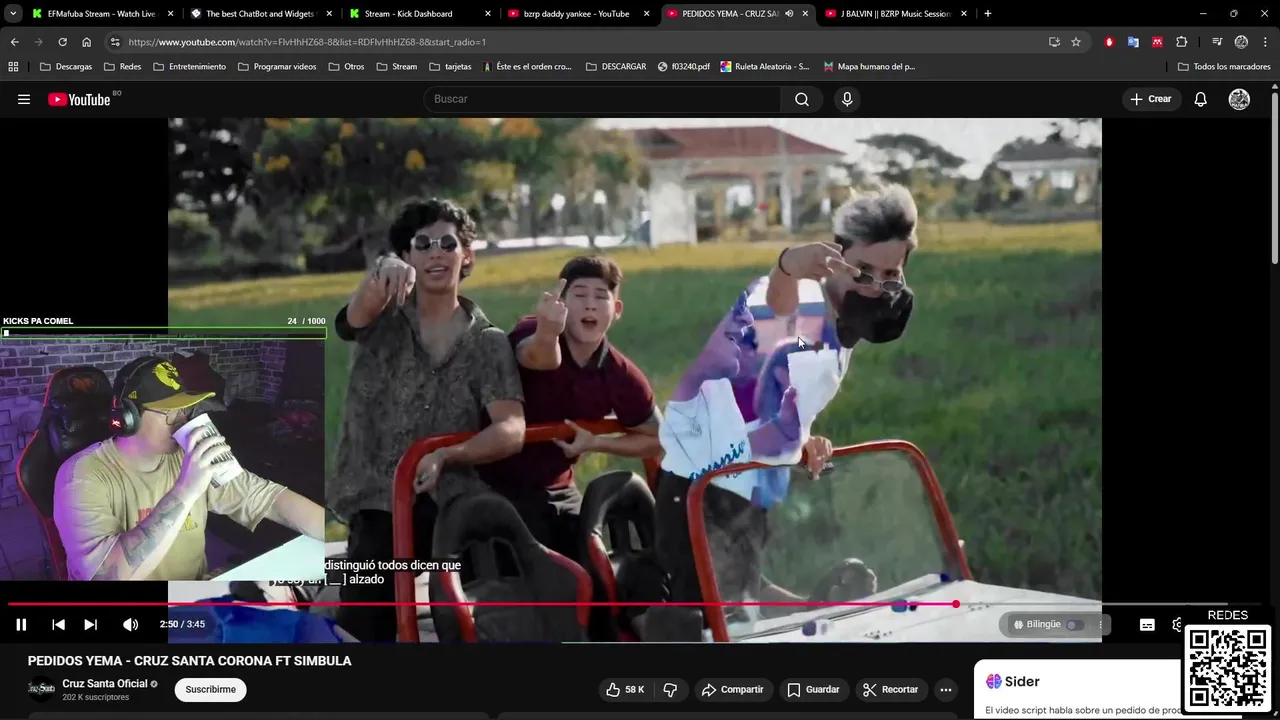Click the Compartir share button
This screenshot has width=1280, height=720.
click(732, 689)
